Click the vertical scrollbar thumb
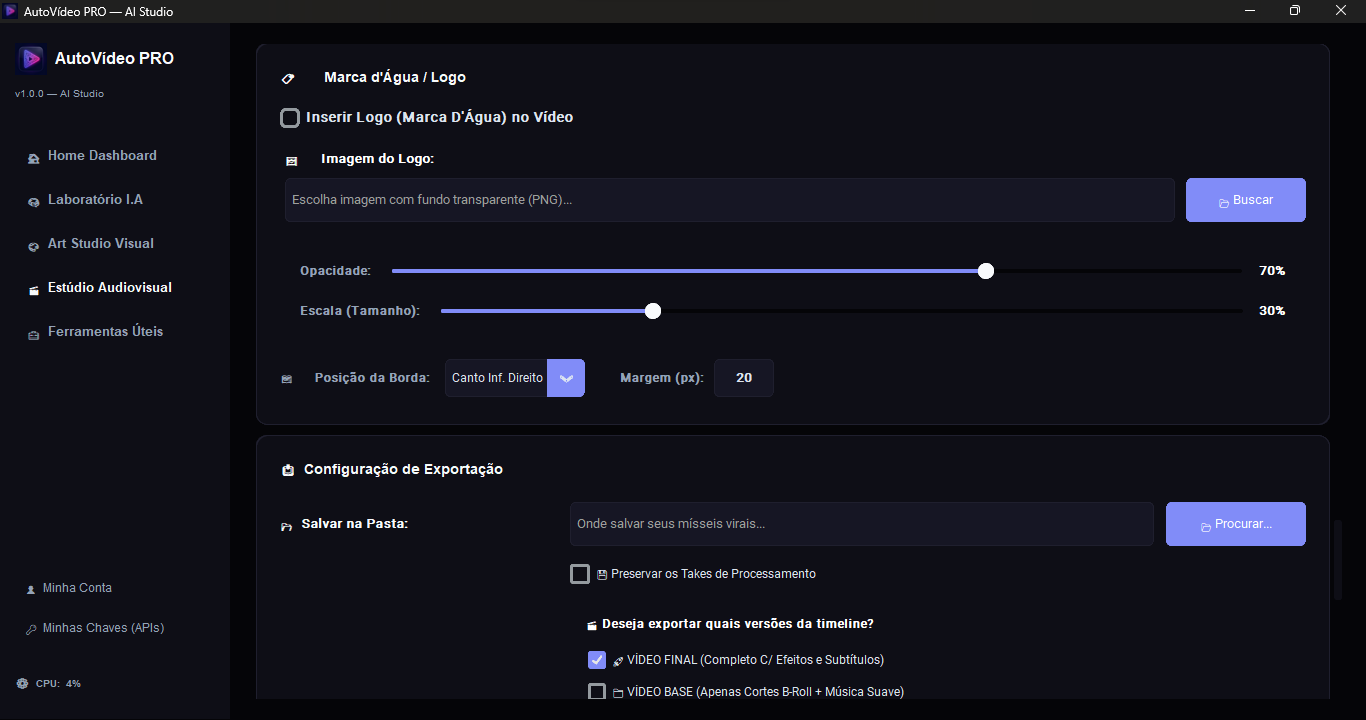Image resolution: width=1366 pixels, height=720 pixels. 1338,560
